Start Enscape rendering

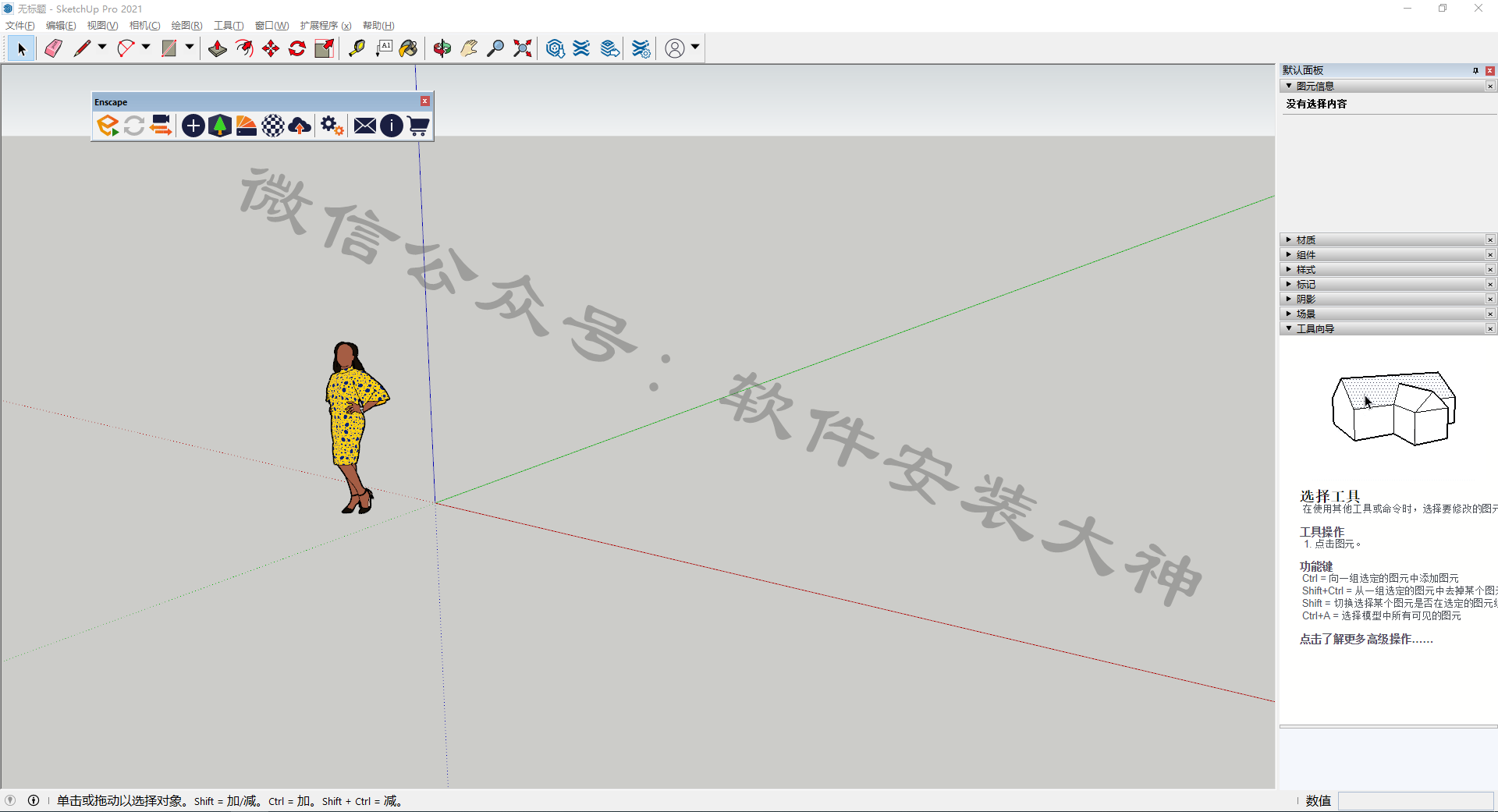click(108, 126)
